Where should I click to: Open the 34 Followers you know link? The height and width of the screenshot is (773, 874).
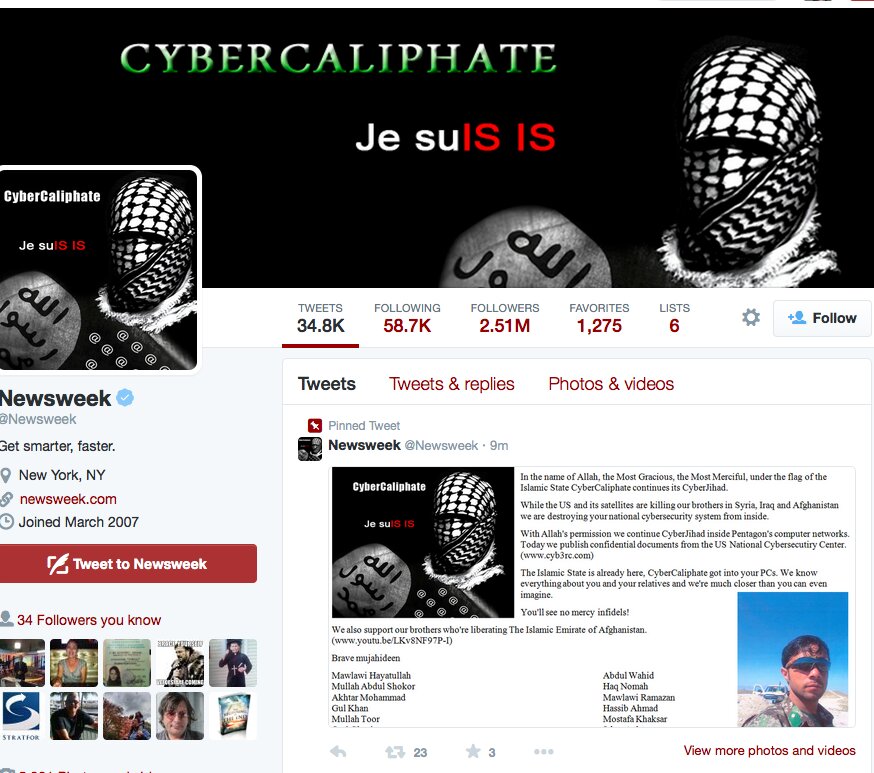coord(89,620)
